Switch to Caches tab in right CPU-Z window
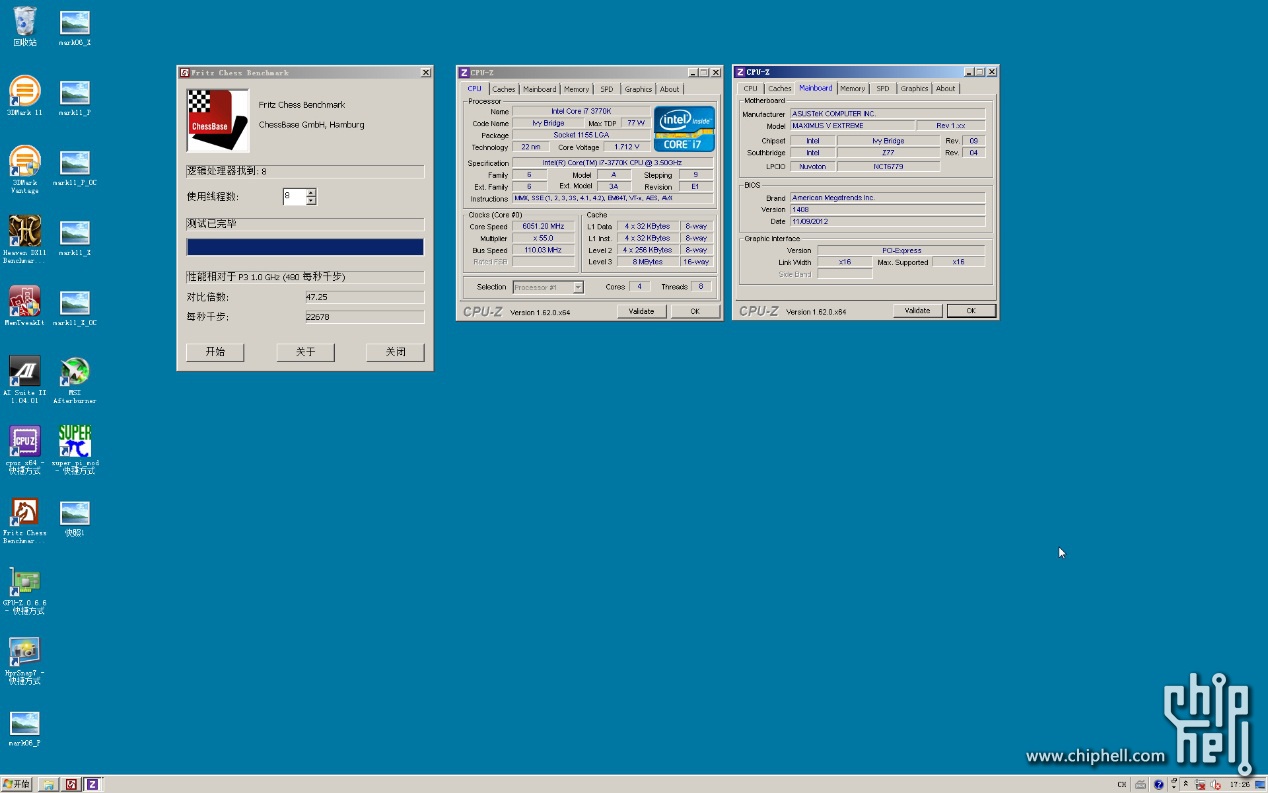 [780, 89]
